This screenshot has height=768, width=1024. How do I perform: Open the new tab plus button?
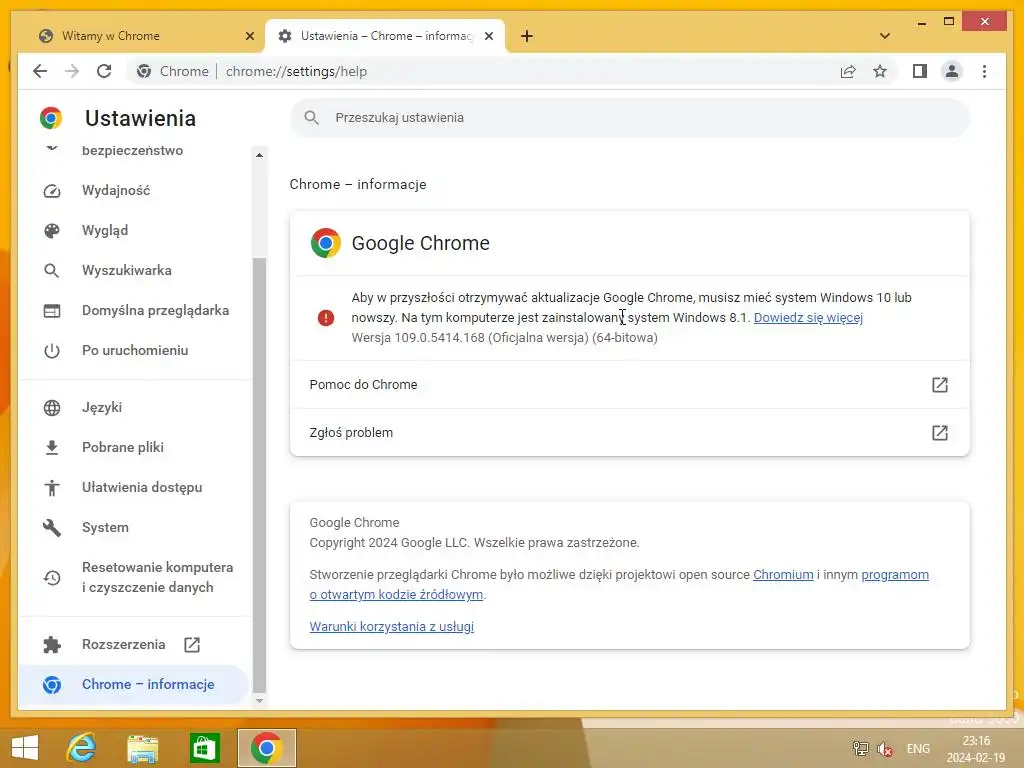click(x=527, y=36)
